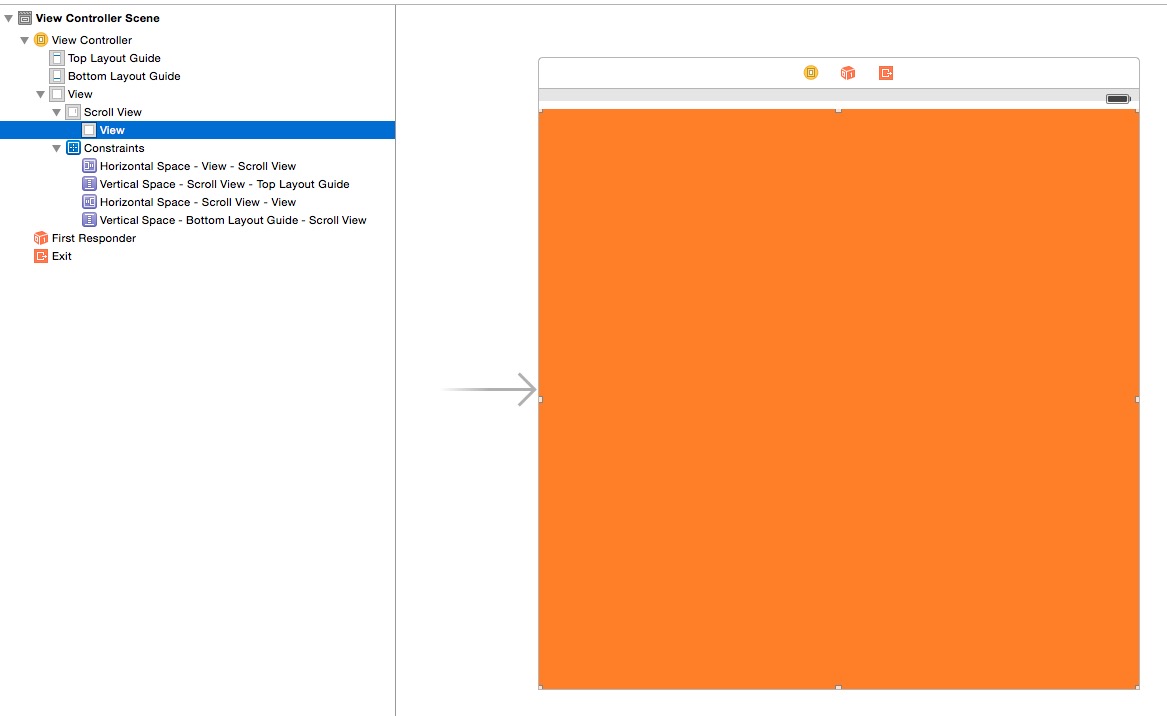Click the Bottom Layout Guide icon

(57, 76)
